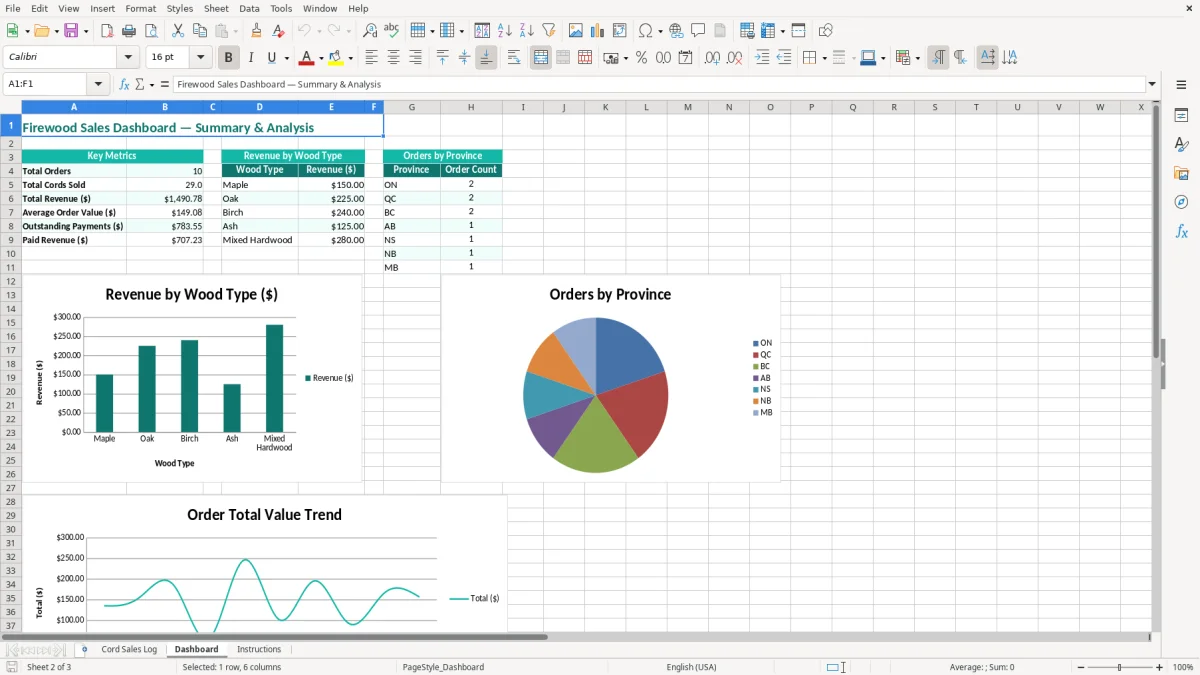
Task: Expand the Name Box dropdown
Action: 98,84
